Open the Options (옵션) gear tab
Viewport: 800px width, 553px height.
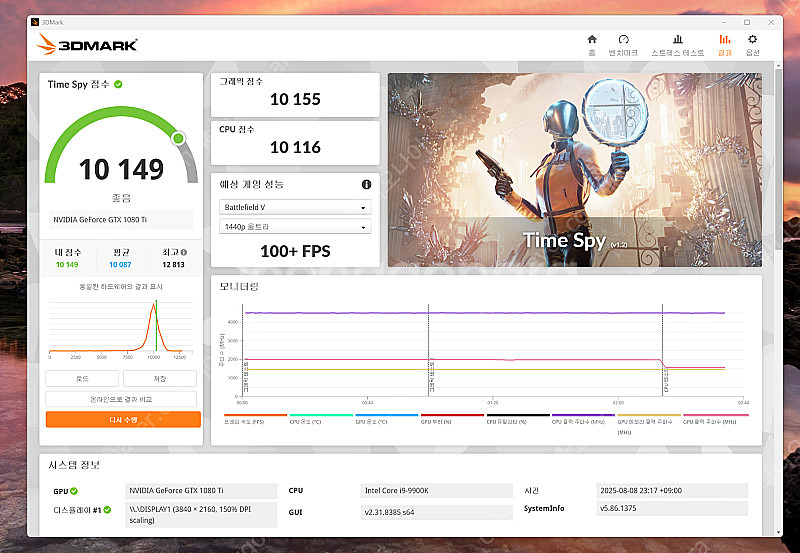point(753,45)
